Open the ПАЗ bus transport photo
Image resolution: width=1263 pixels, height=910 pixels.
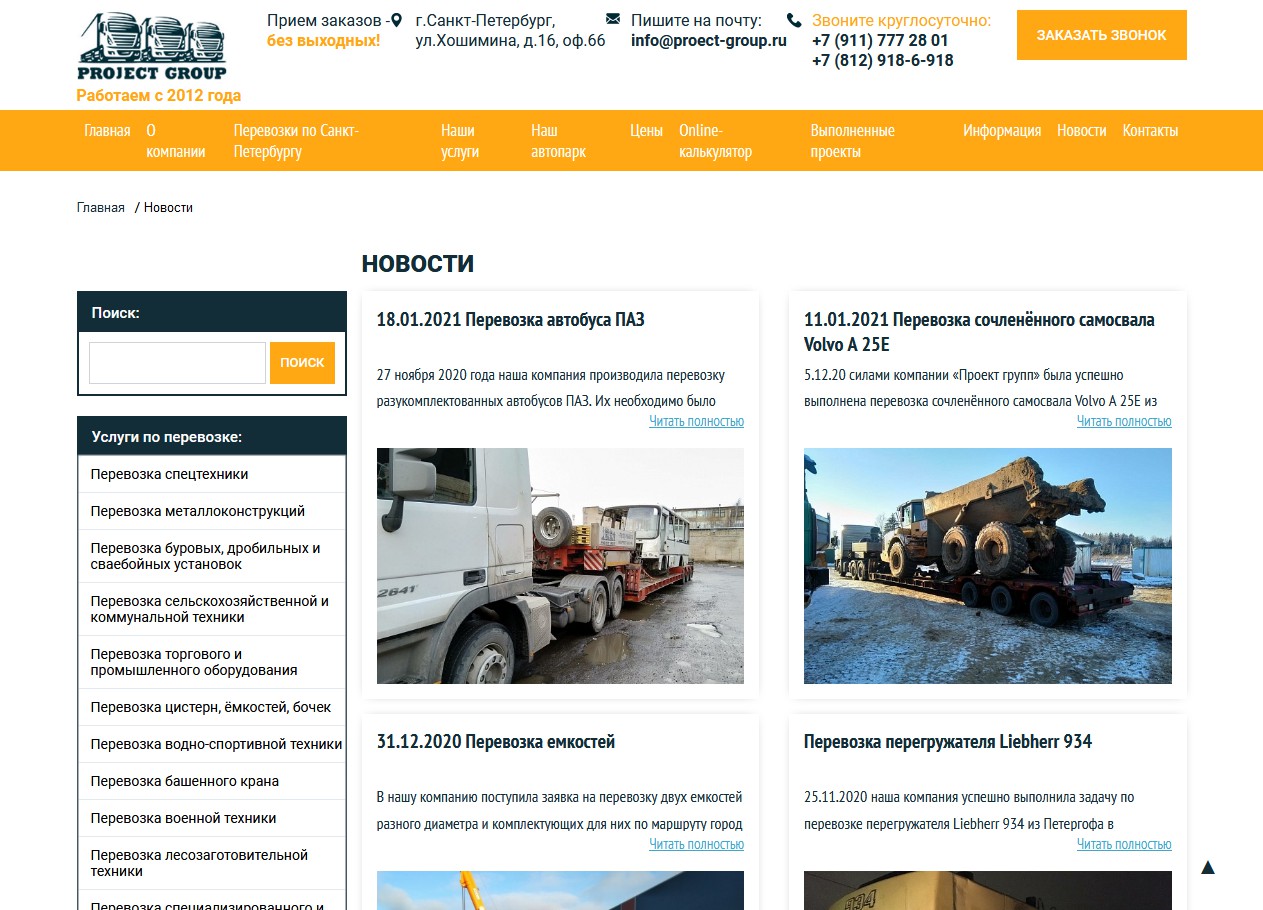tap(560, 566)
